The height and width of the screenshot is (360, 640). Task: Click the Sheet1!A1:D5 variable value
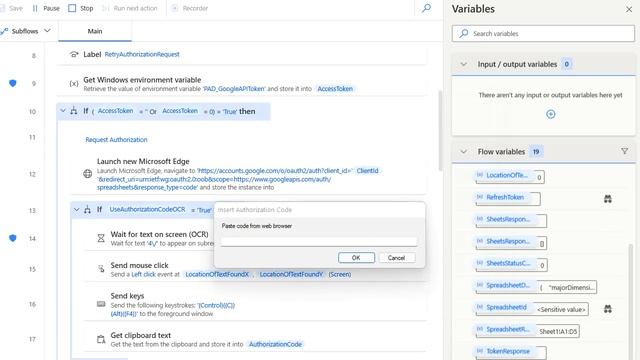click(558, 331)
